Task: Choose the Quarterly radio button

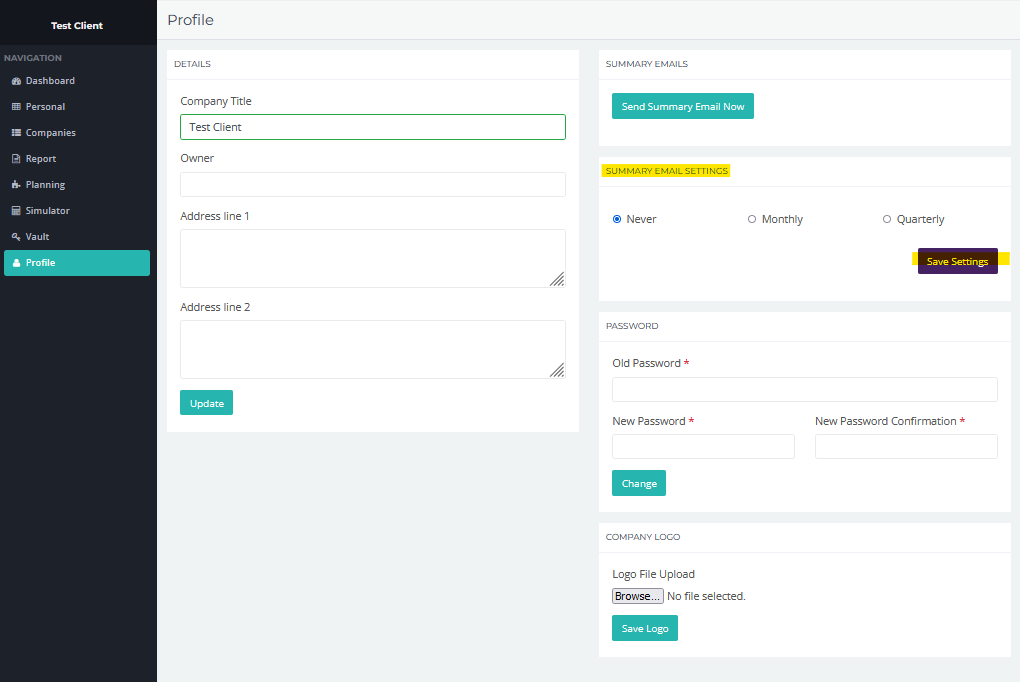Action: [x=887, y=219]
